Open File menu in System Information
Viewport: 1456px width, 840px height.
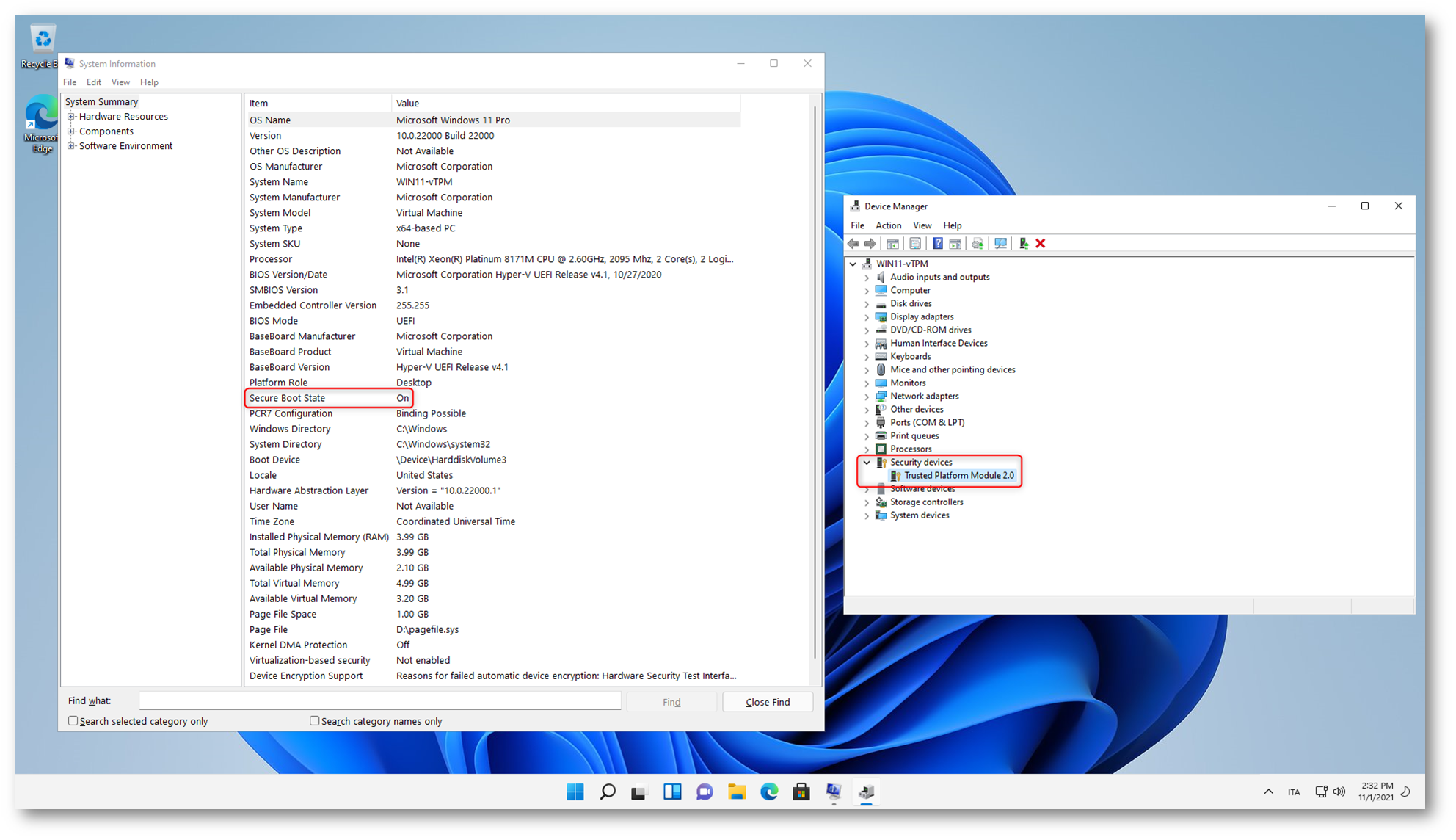pyautogui.click(x=70, y=82)
